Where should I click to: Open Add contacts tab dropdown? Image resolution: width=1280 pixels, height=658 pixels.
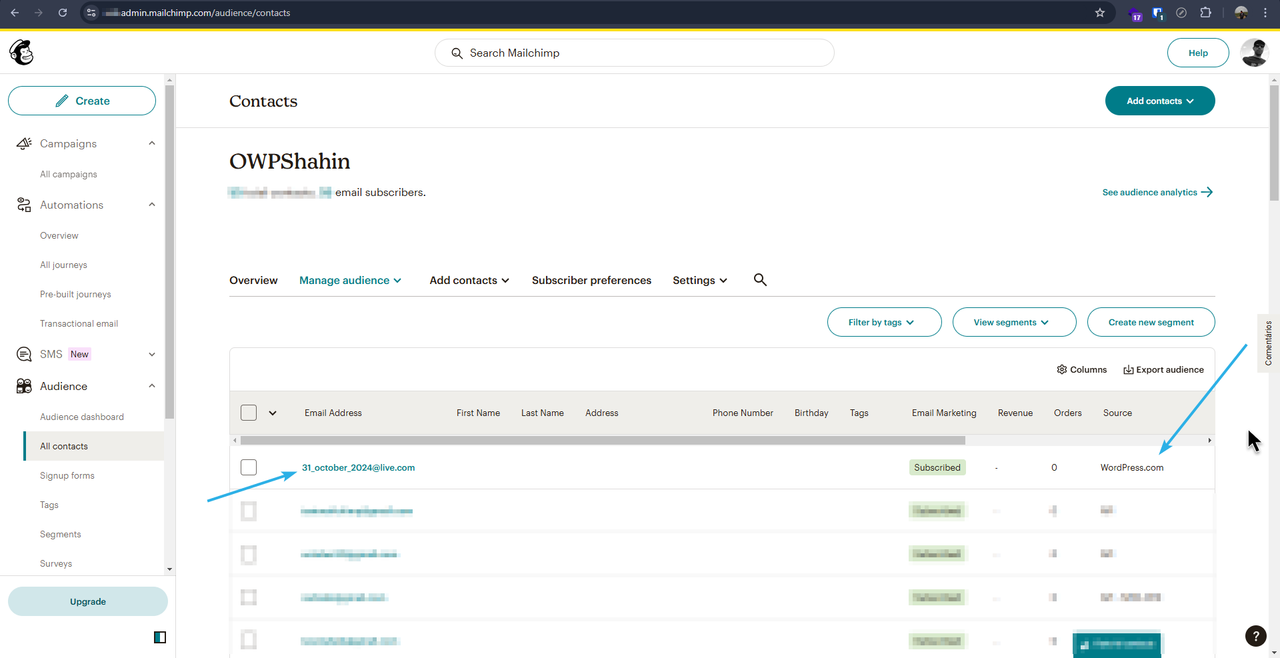point(469,280)
